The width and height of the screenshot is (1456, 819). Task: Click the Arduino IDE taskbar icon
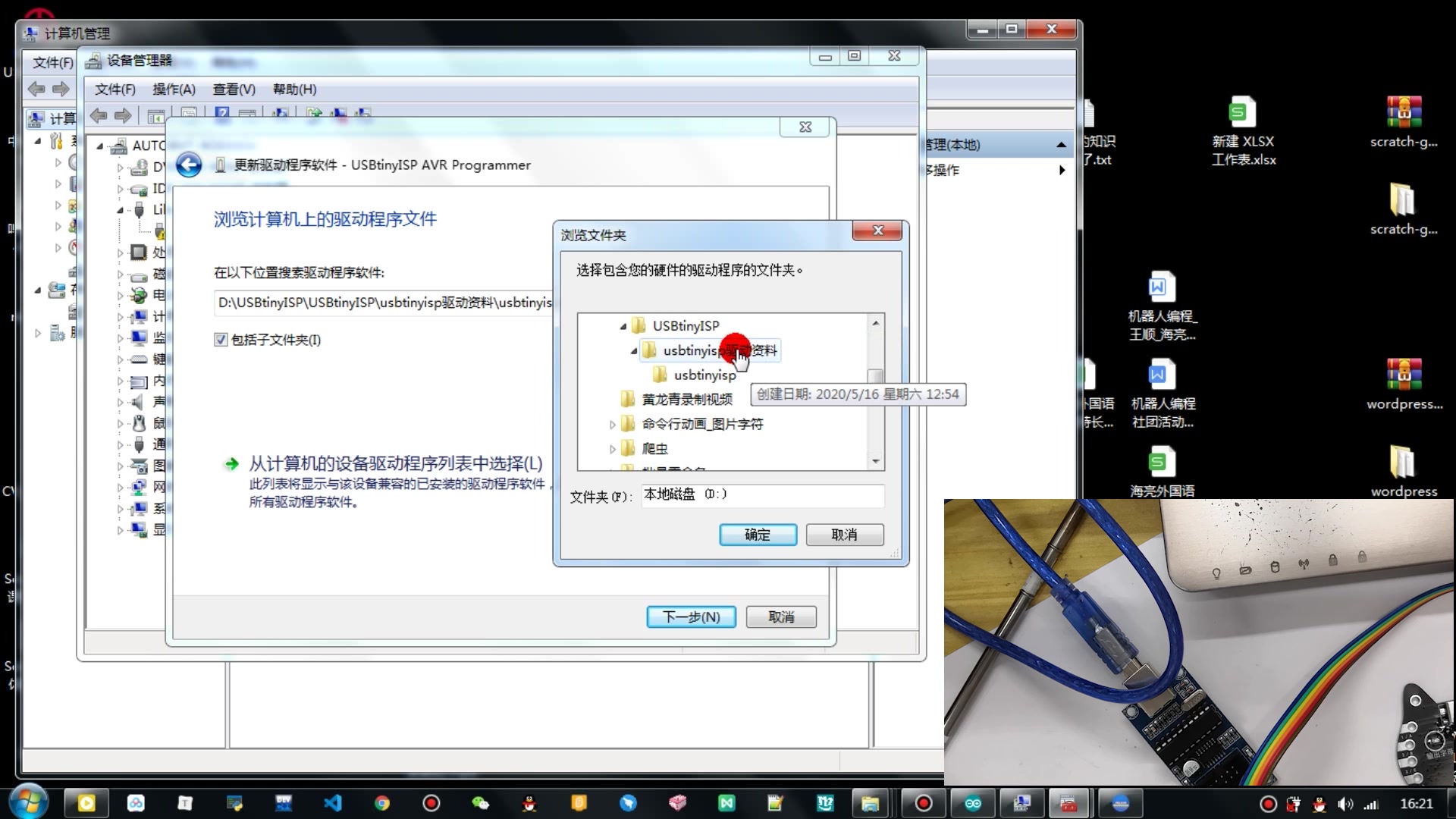click(973, 803)
